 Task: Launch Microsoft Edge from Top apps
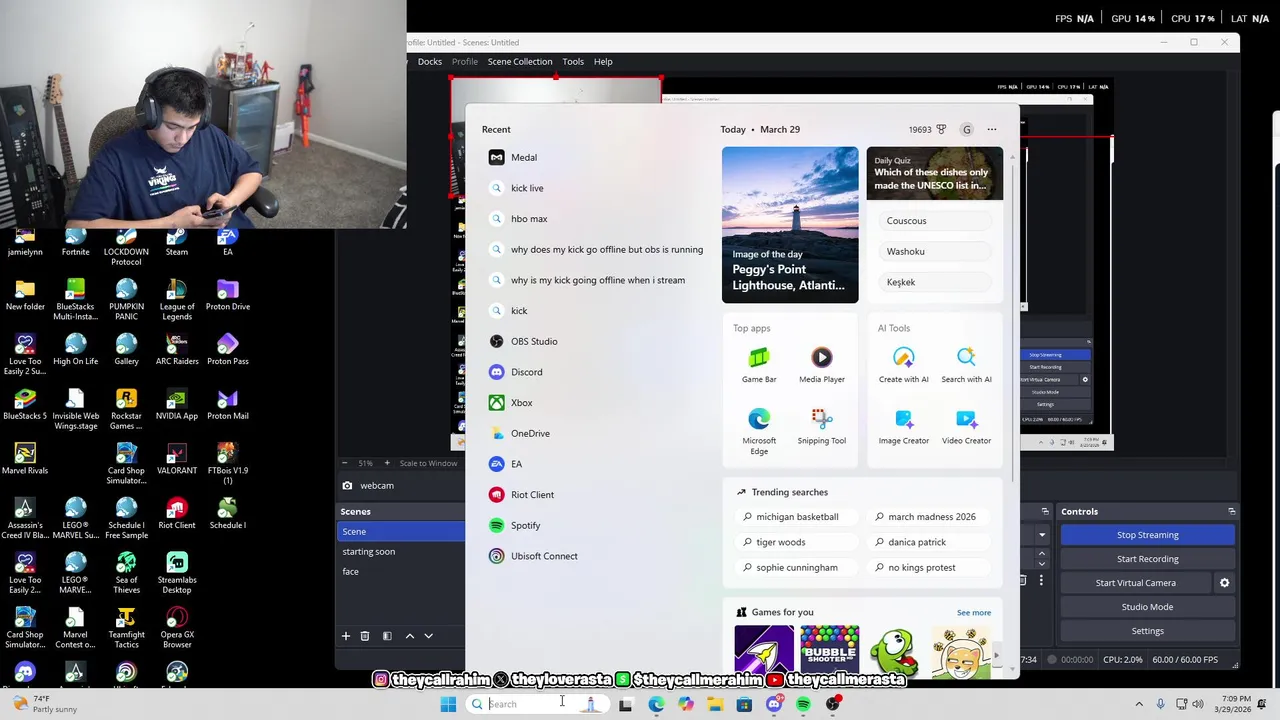[x=759, y=430]
